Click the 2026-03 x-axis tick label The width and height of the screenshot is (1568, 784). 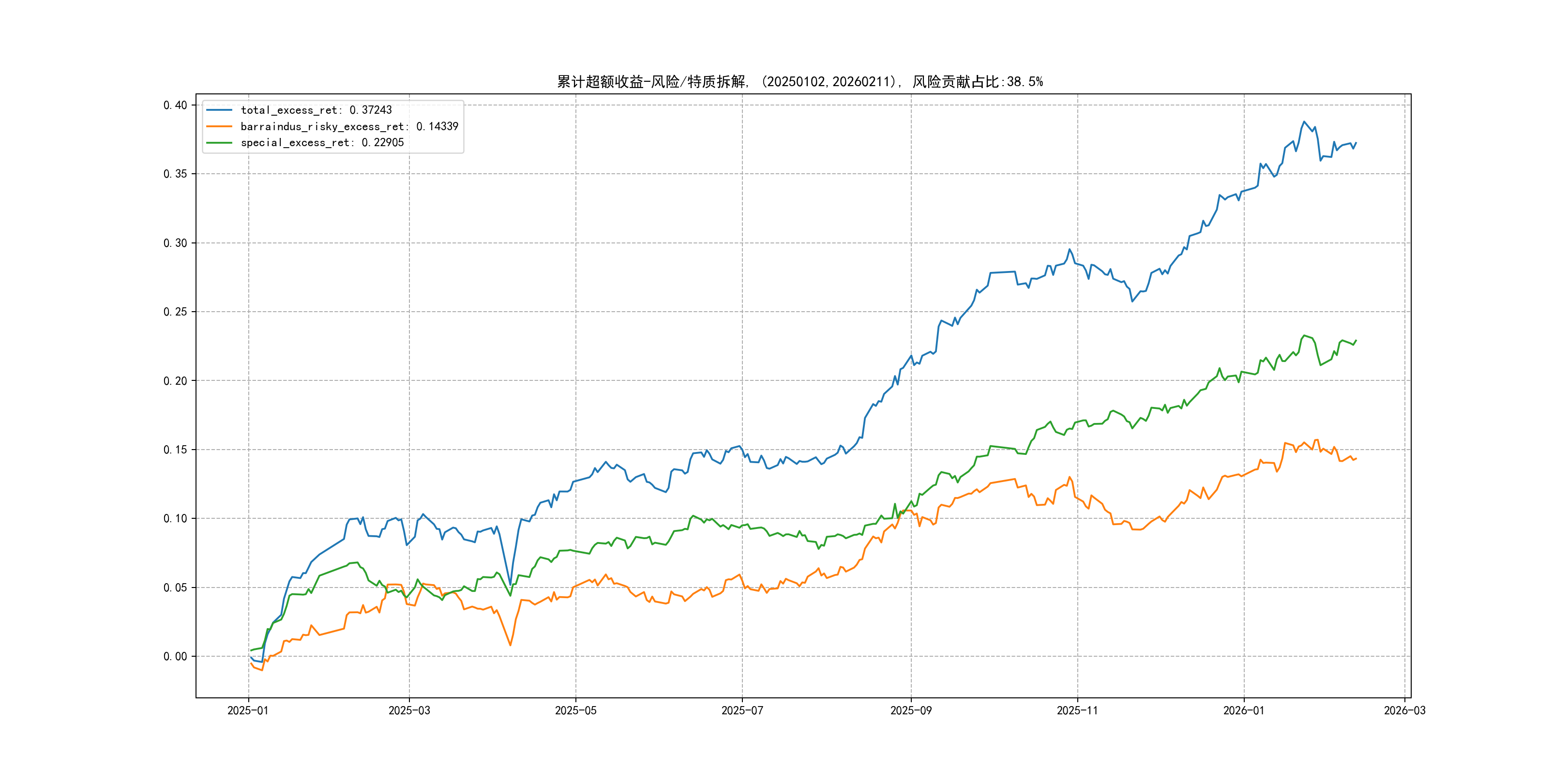click(1404, 710)
